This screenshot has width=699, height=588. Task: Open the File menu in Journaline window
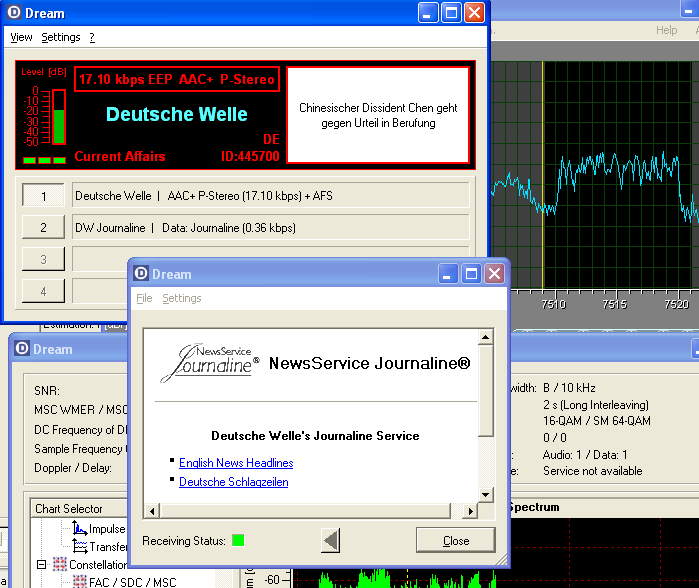(x=144, y=298)
